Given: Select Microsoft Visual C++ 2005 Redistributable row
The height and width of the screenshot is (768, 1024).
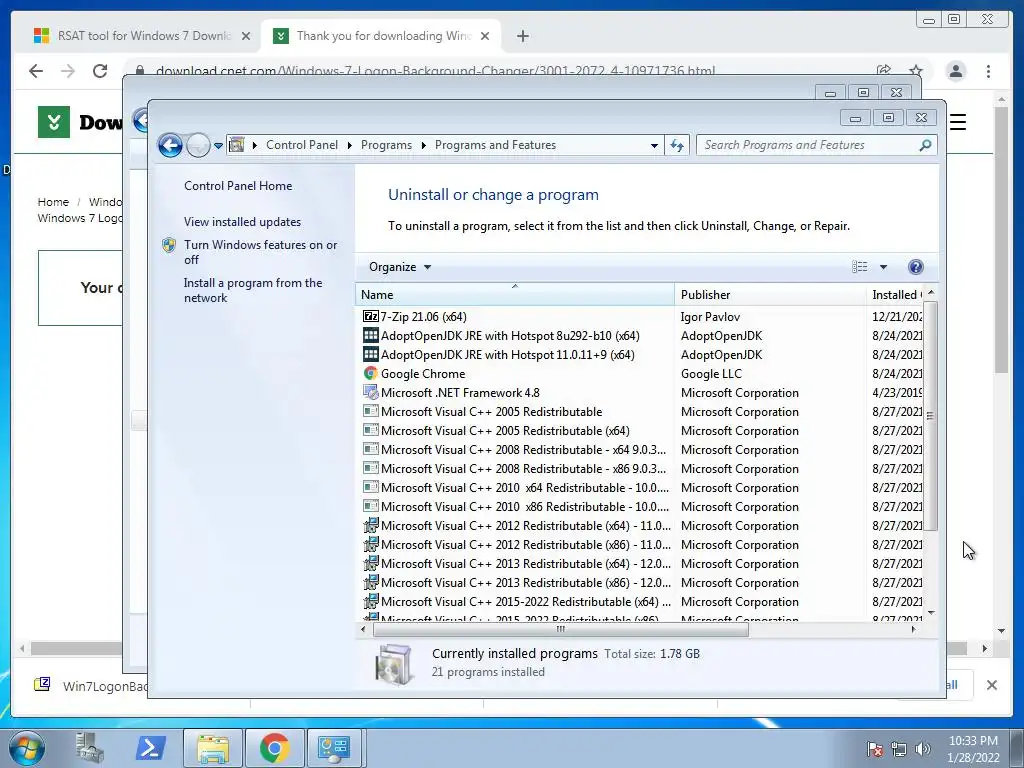Looking at the screenshot, I should [x=641, y=411].
